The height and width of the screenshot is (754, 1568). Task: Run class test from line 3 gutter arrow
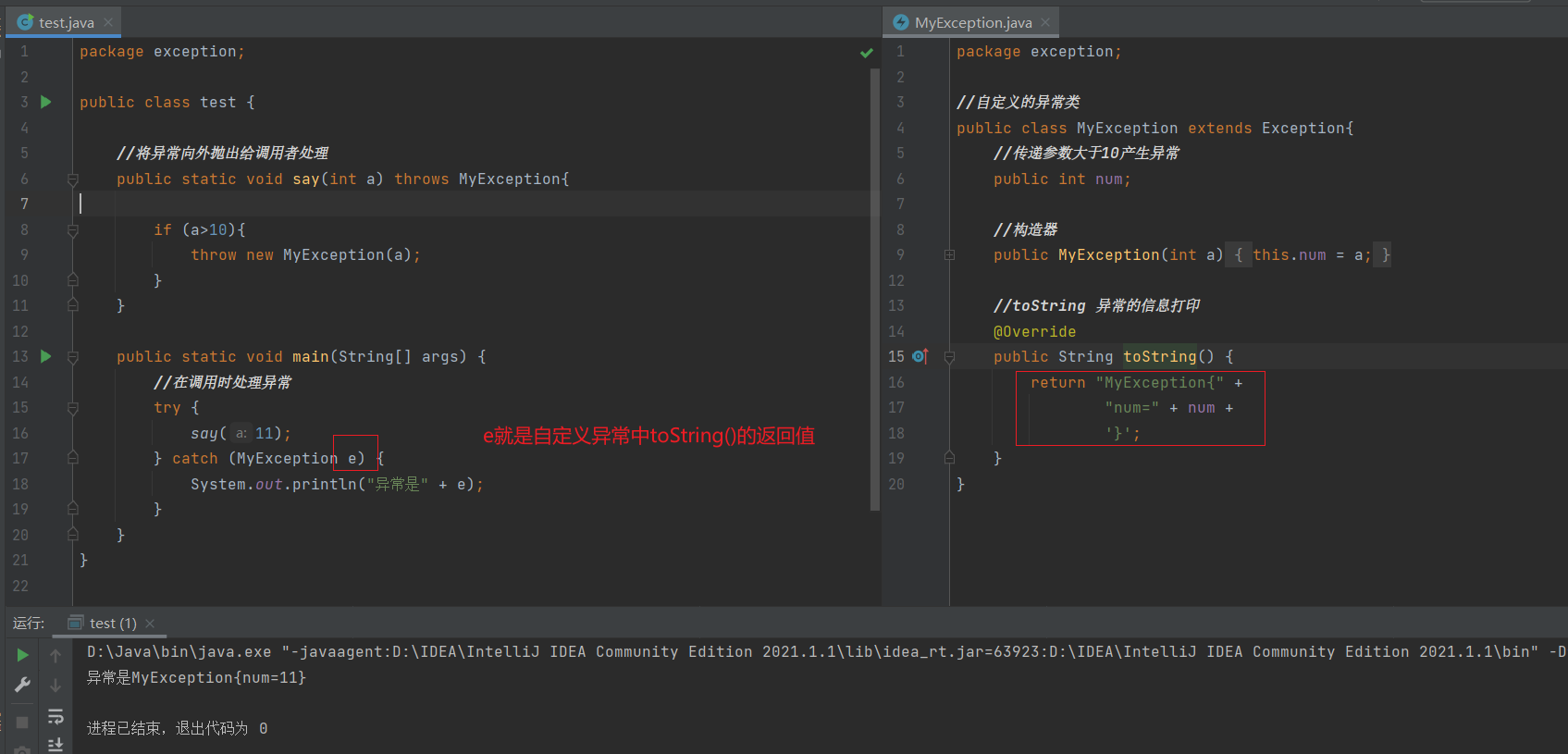click(46, 102)
